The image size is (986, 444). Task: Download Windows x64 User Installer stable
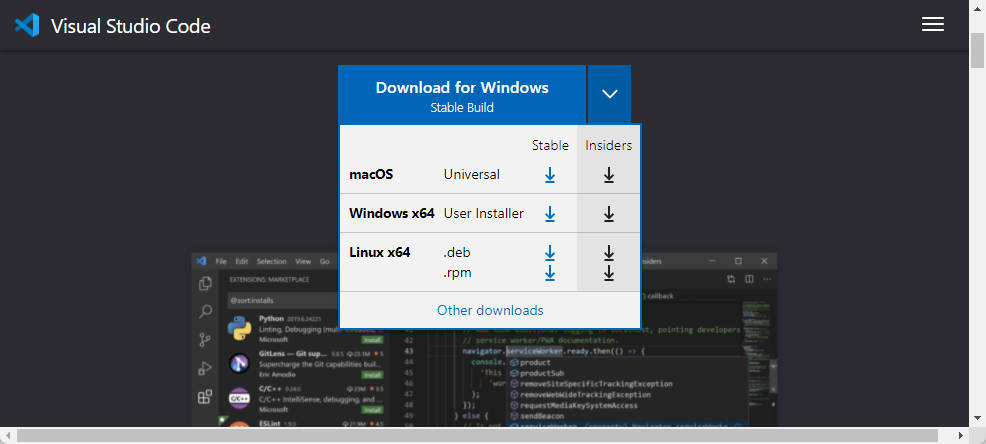pos(550,214)
